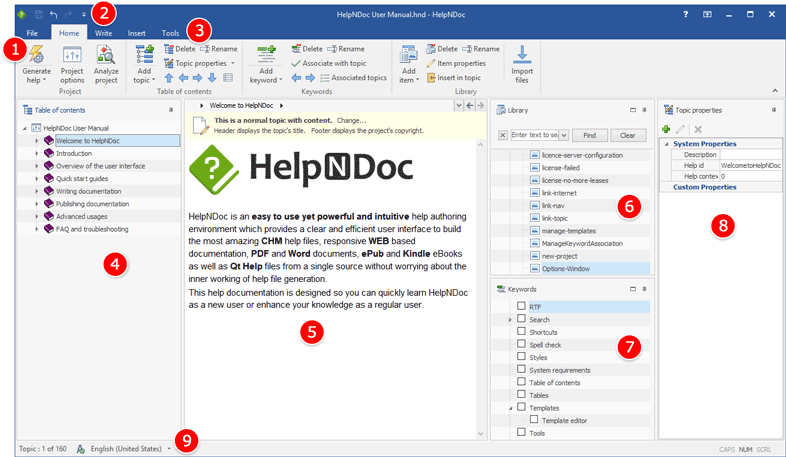
Task: Expand the Introduction topic node
Action: pos(37,153)
